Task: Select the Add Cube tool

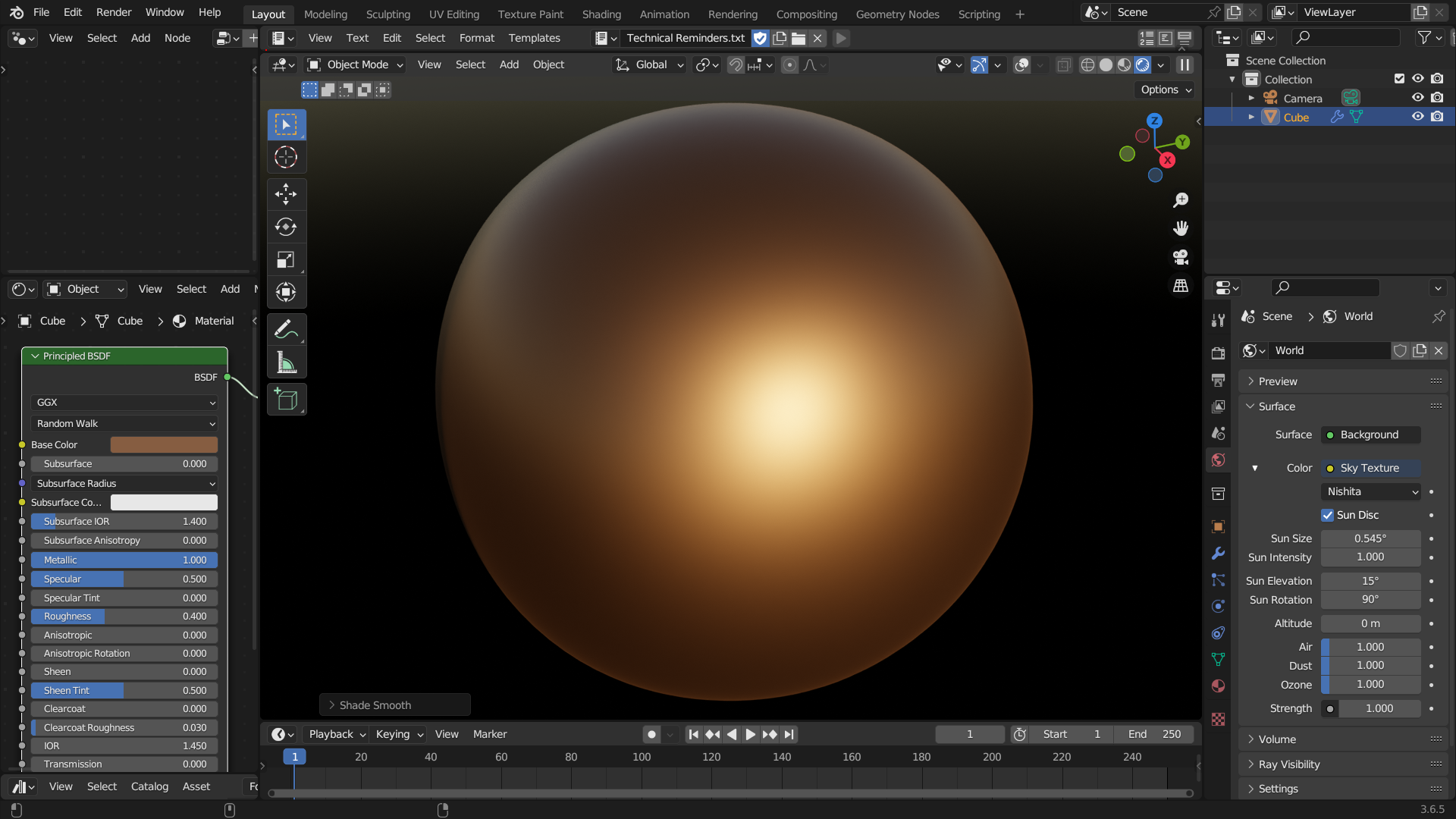Action: tap(286, 400)
